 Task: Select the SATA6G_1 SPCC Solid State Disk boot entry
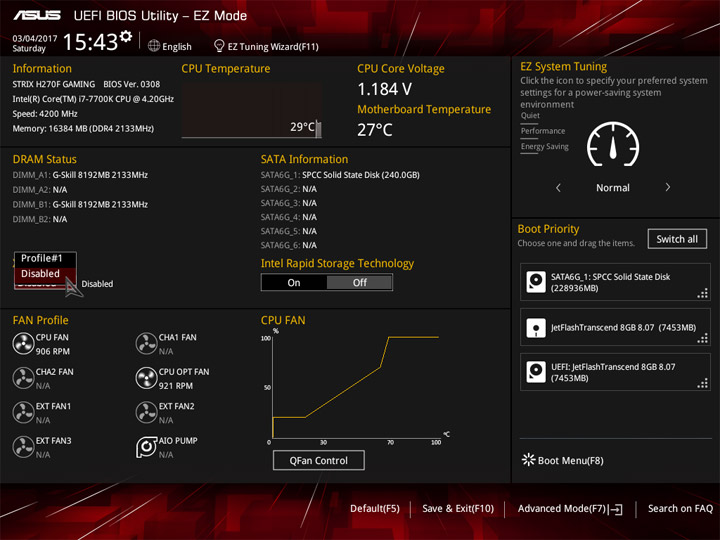[x=615, y=282]
